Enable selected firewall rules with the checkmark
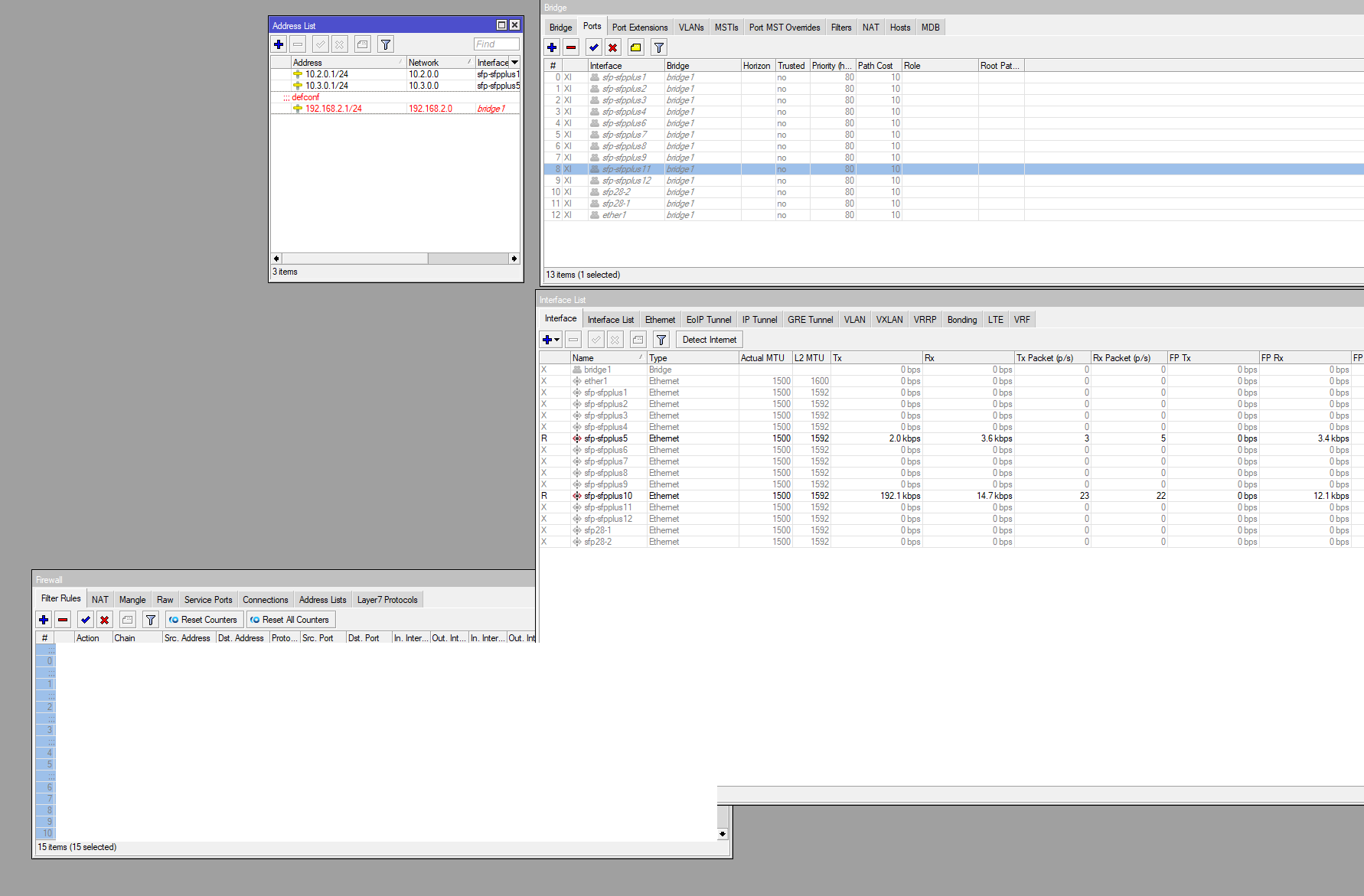Screen dimensions: 1364x896 click(86, 620)
